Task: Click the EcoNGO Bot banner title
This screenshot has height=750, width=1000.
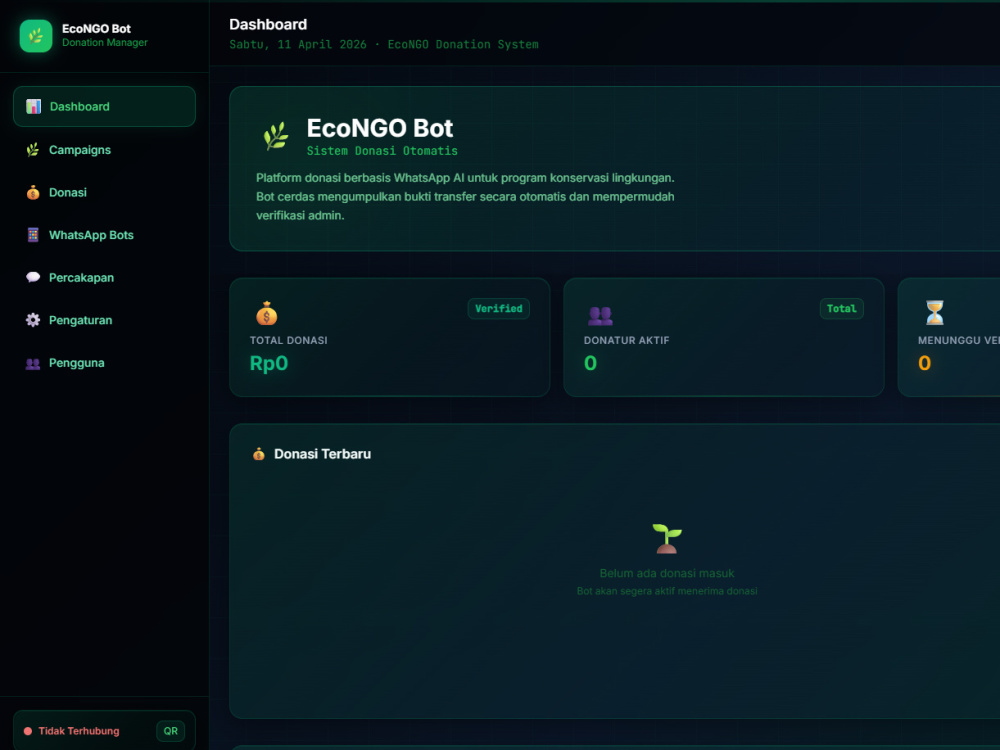Action: tap(379, 128)
